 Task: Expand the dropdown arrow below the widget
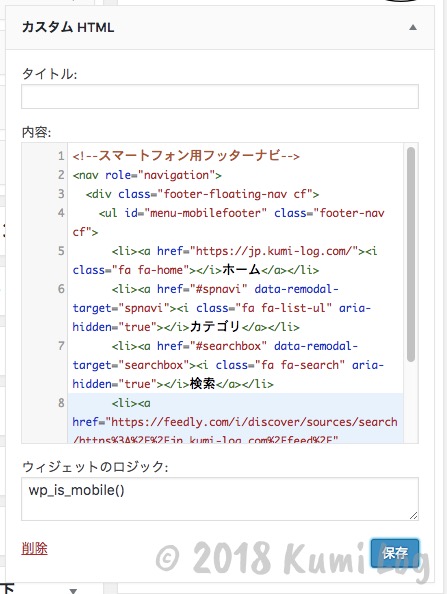73,591
